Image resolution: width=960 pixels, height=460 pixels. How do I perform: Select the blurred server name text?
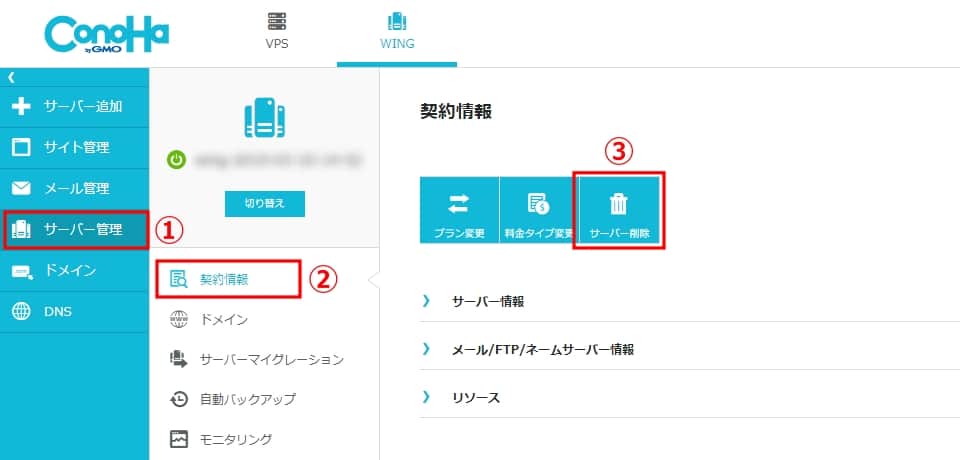[x=278, y=161]
